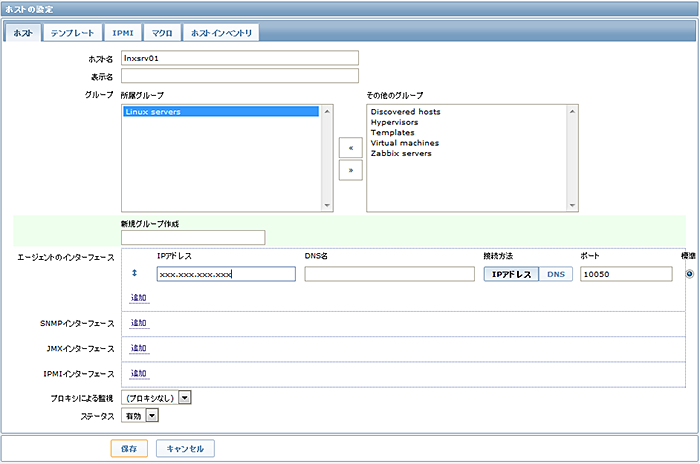The width and height of the screenshot is (700, 464).
Task: Click the interface drag handle arrow icon
Action: coord(135,273)
